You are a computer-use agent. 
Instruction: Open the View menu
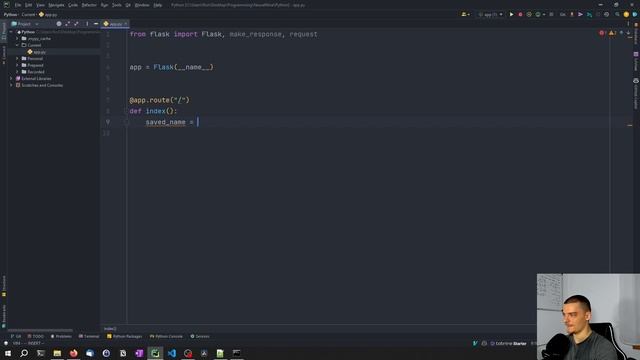(40, 5)
